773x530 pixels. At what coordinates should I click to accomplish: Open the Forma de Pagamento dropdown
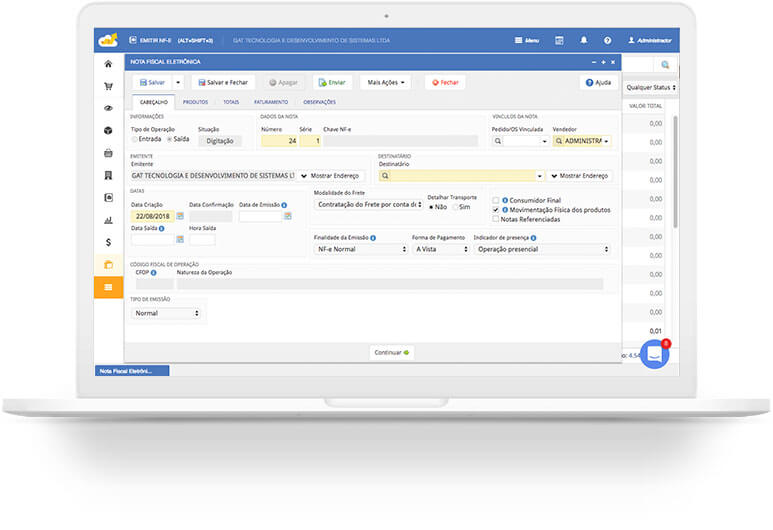(438, 249)
